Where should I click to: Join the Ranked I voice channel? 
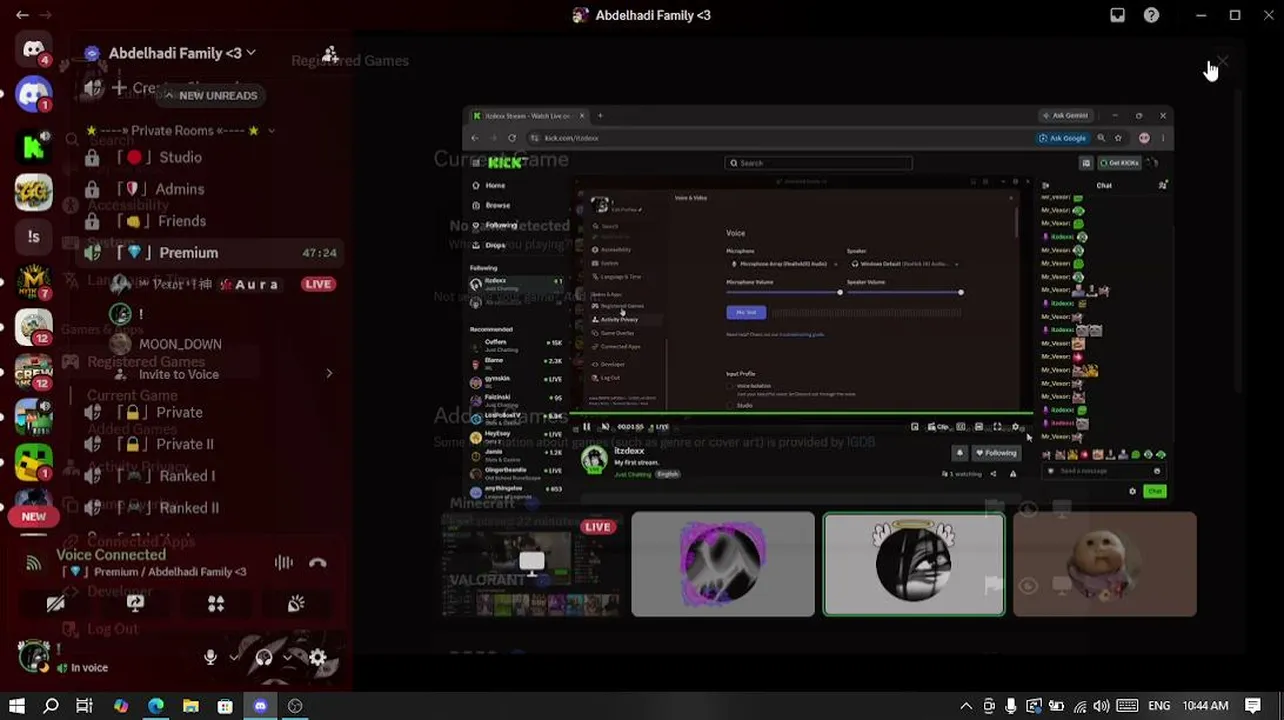tap(210, 476)
